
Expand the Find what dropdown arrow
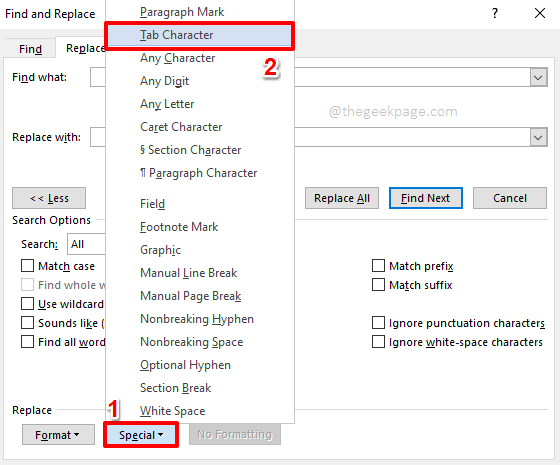[538, 78]
